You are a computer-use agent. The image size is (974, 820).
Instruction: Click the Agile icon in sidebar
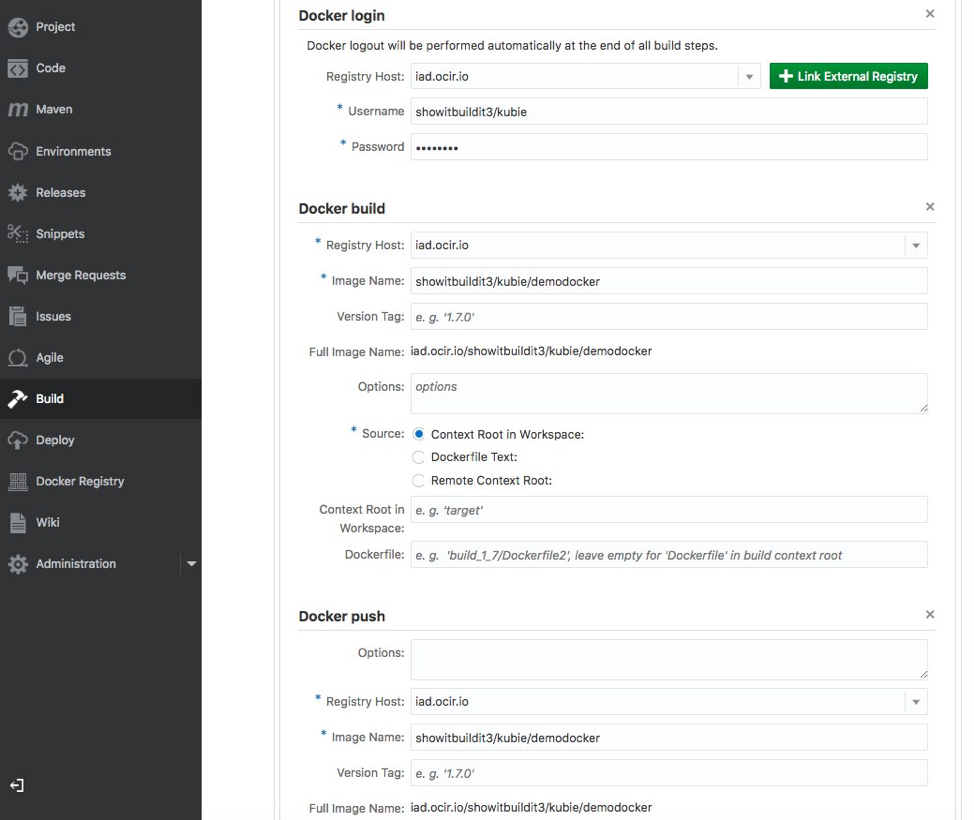coord(17,358)
